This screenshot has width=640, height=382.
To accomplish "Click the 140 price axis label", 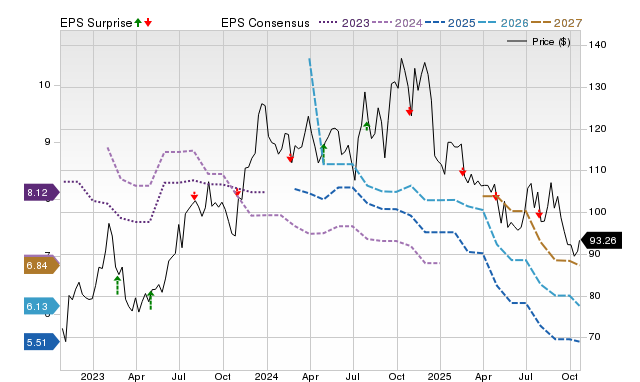I will point(597,44).
